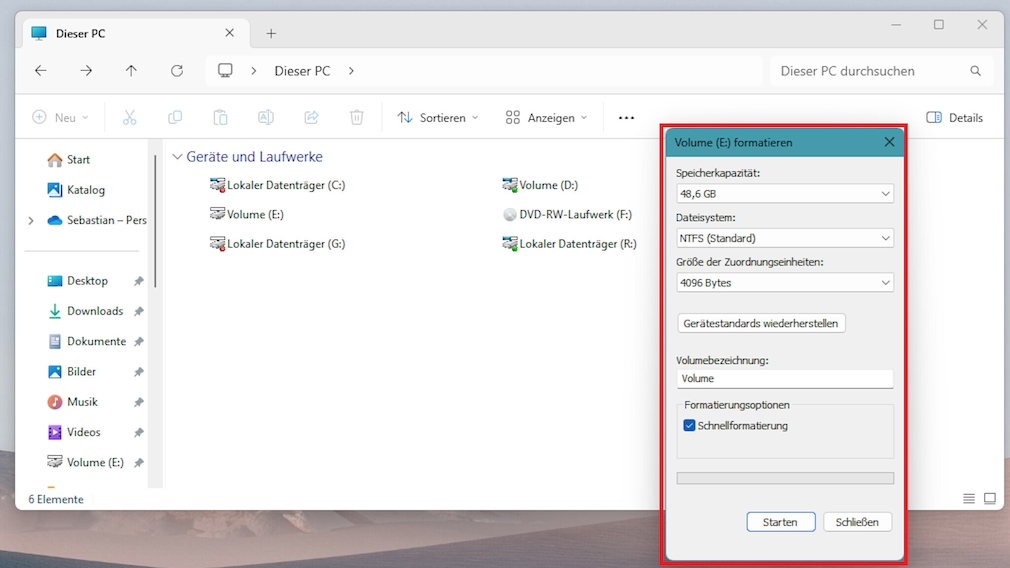
Task: Collapse the Geräte und Laufwerke group
Action: coord(177,157)
